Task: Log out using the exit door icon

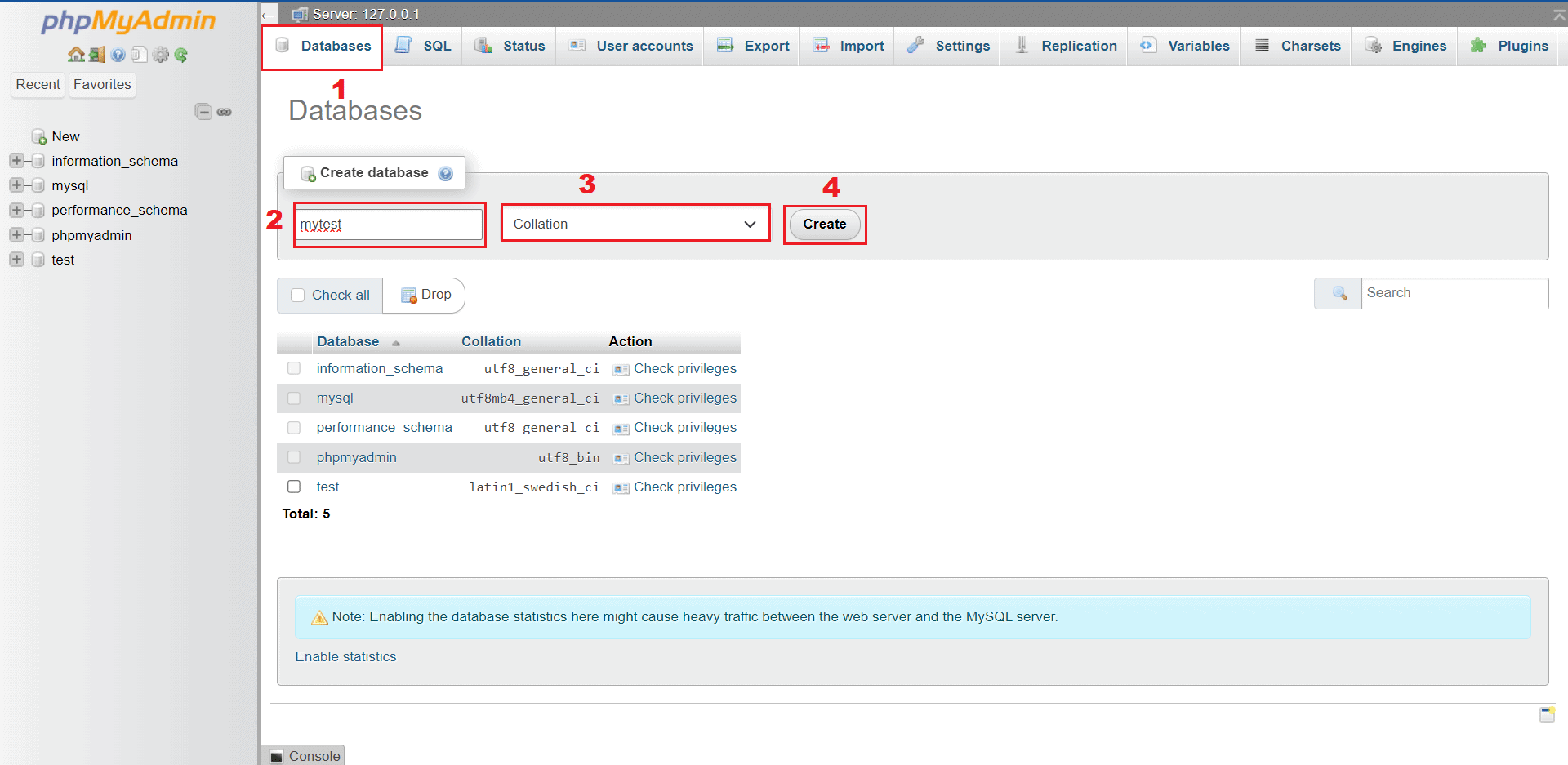Action: click(x=97, y=54)
